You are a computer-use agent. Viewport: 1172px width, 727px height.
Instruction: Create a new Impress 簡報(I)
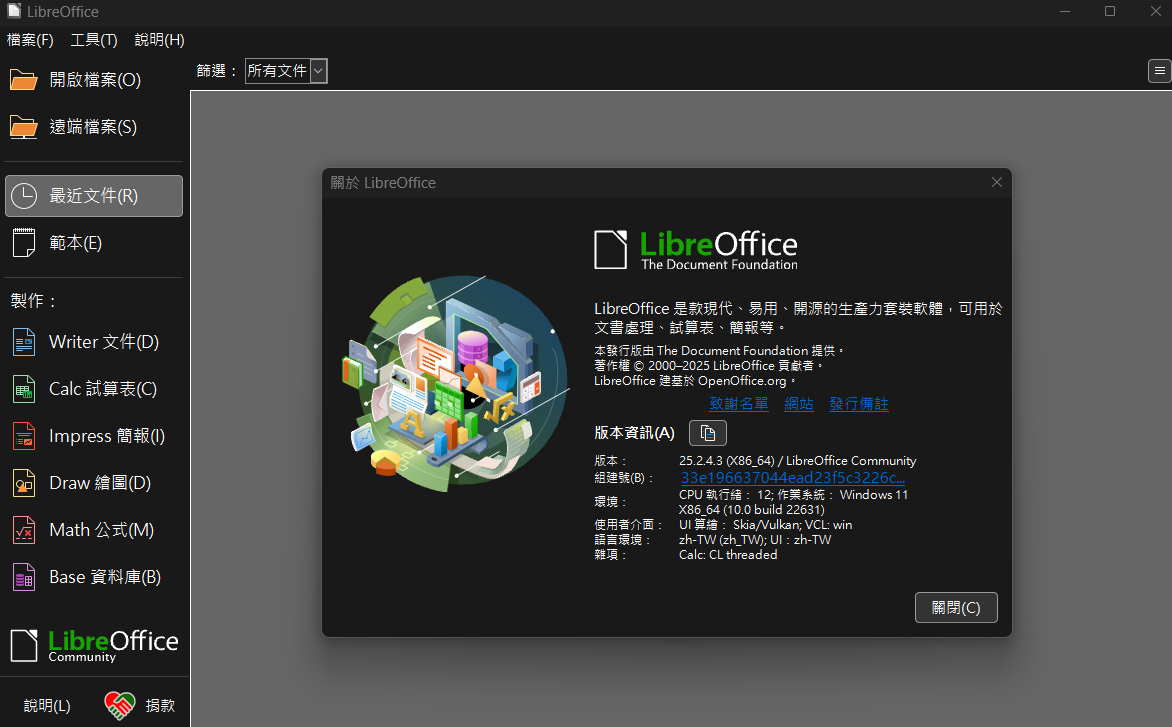(x=94, y=436)
